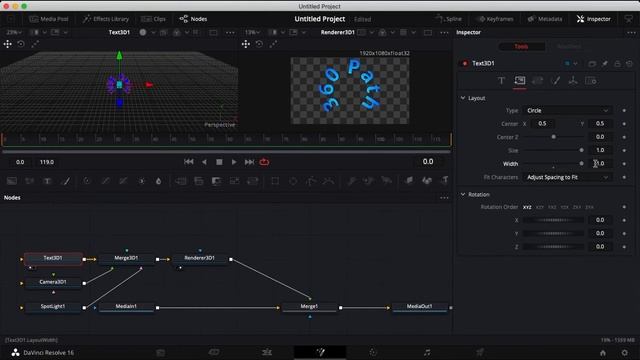Toggle Nodes panel button
Screen dimensions: 640x360
pos(193,19)
